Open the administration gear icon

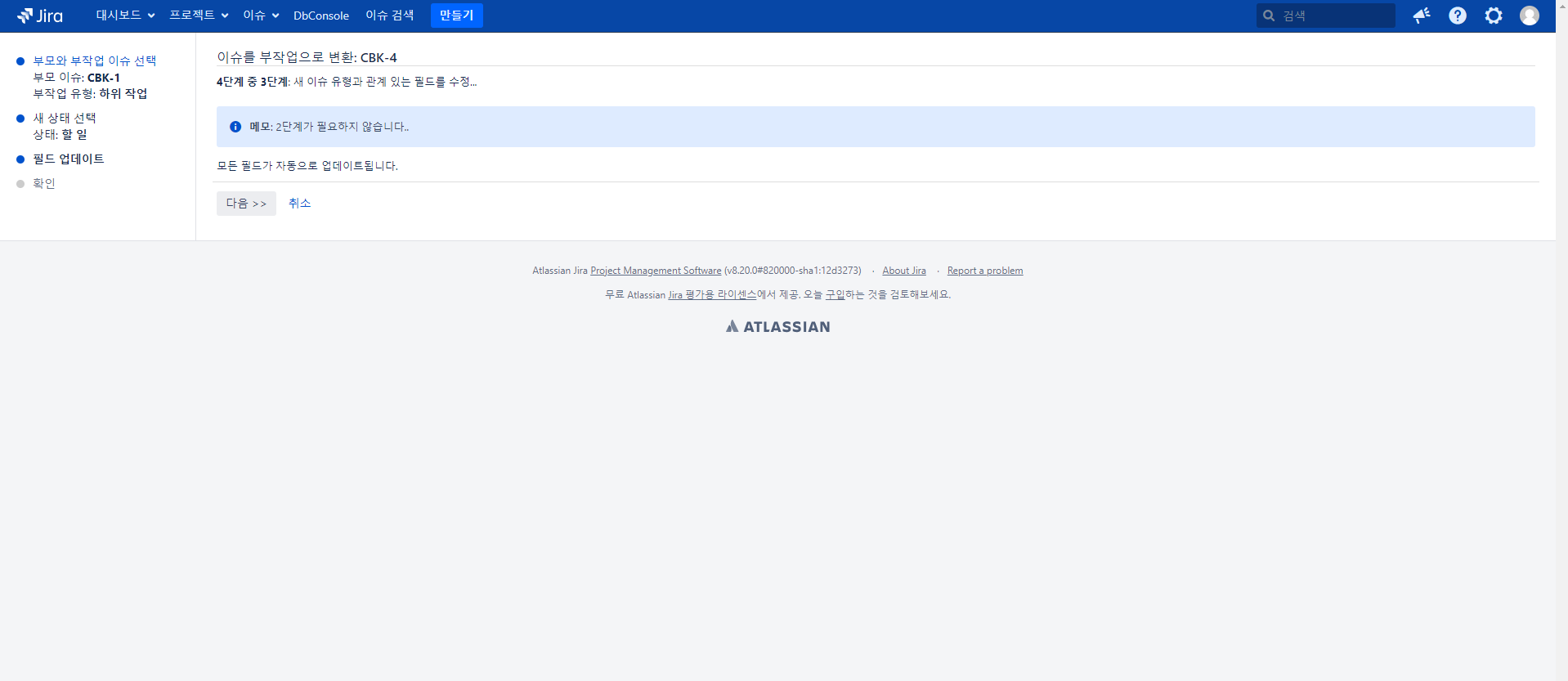[1494, 16]
